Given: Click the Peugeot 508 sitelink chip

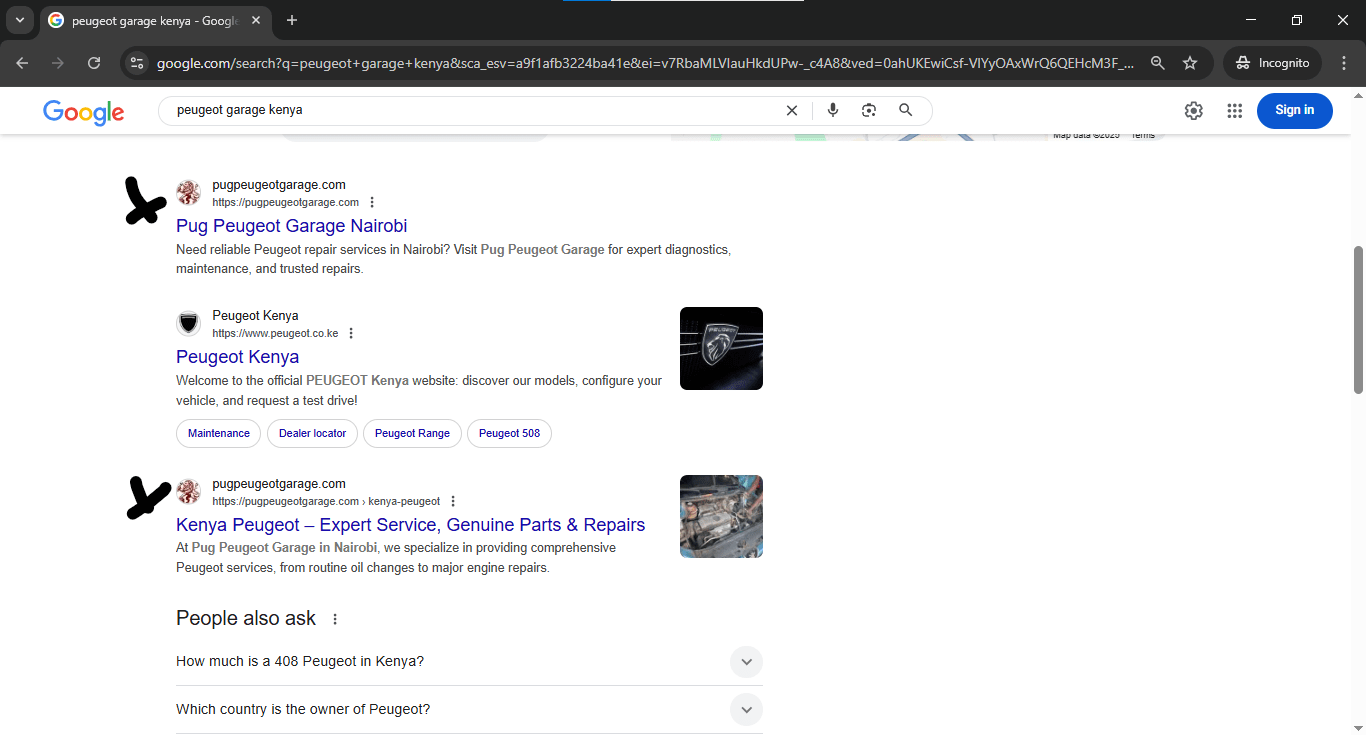Looking at the screenshot, I should [x=509, y=433].
